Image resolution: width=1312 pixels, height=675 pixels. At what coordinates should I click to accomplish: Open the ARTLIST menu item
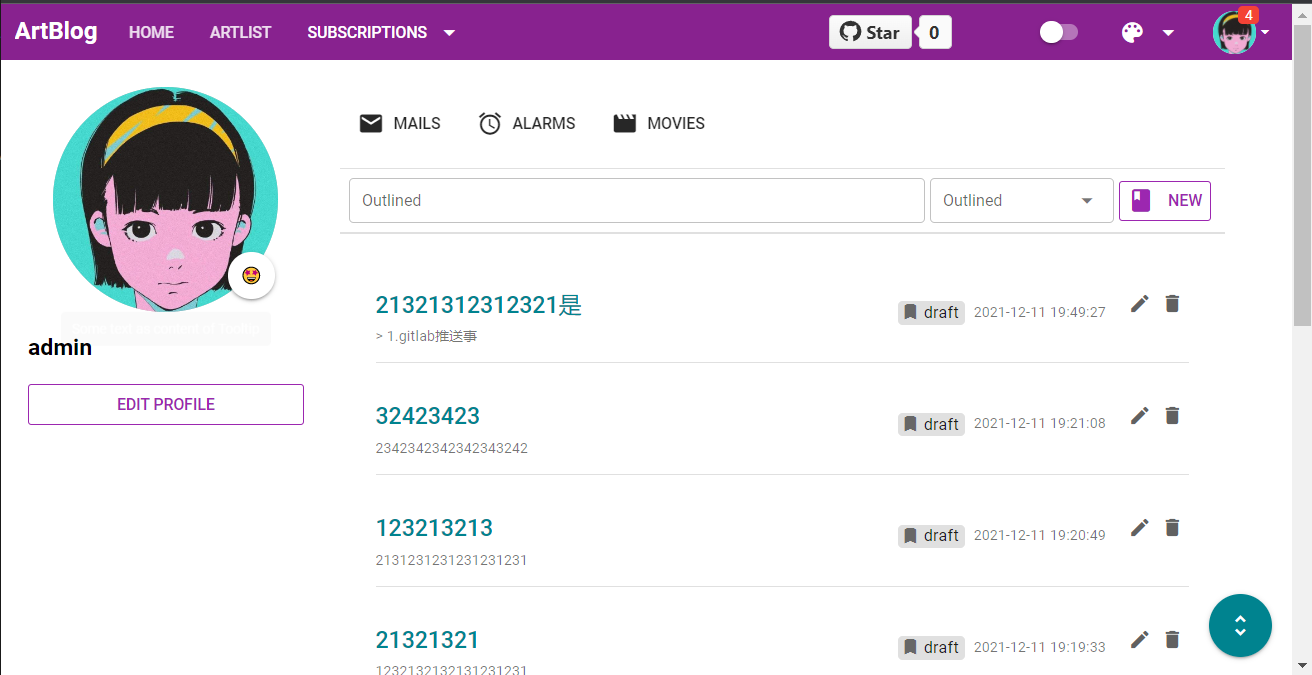coord(240,32)
